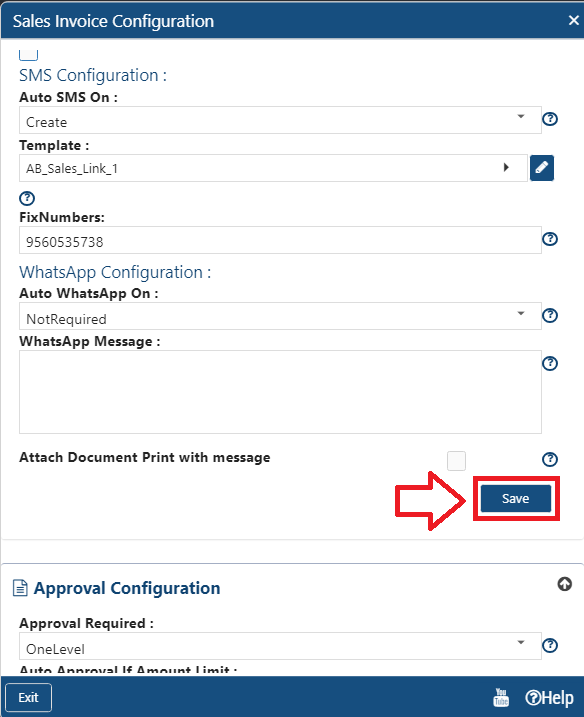
Task: Click the help icon beside WhatsApp Message box
Action: tap(550, 364)
